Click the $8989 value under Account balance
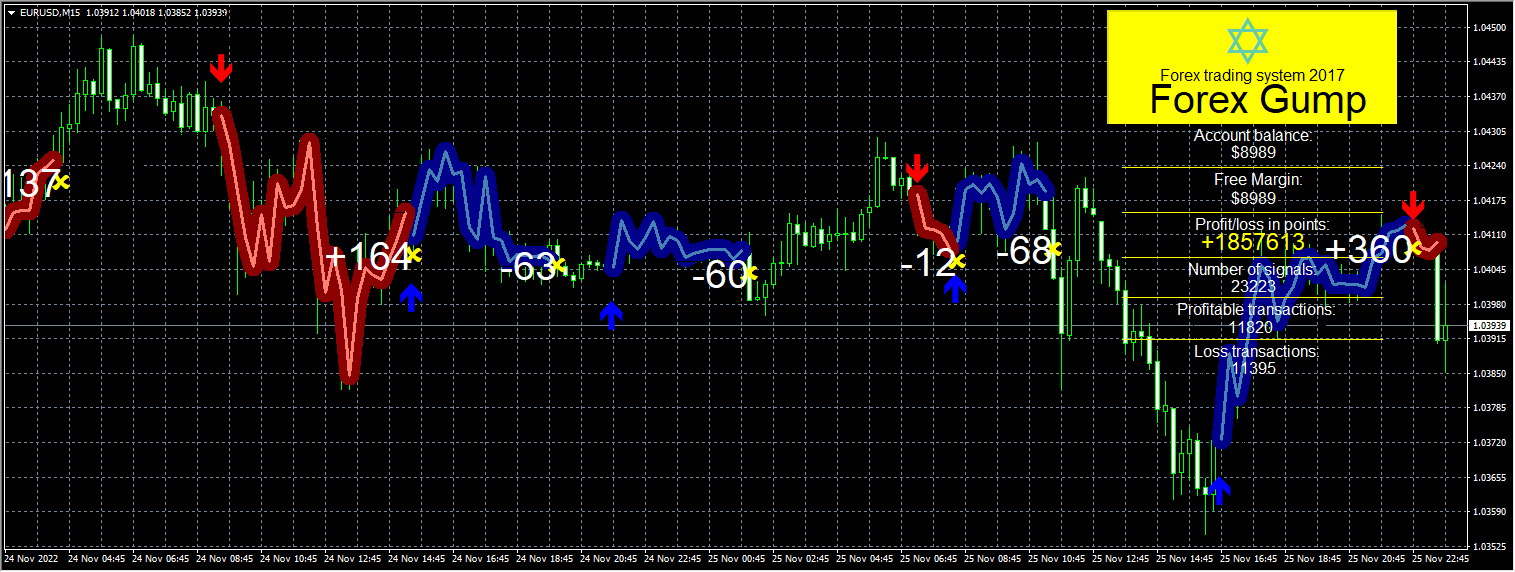1515x572 pixels. coord(1252,153)
